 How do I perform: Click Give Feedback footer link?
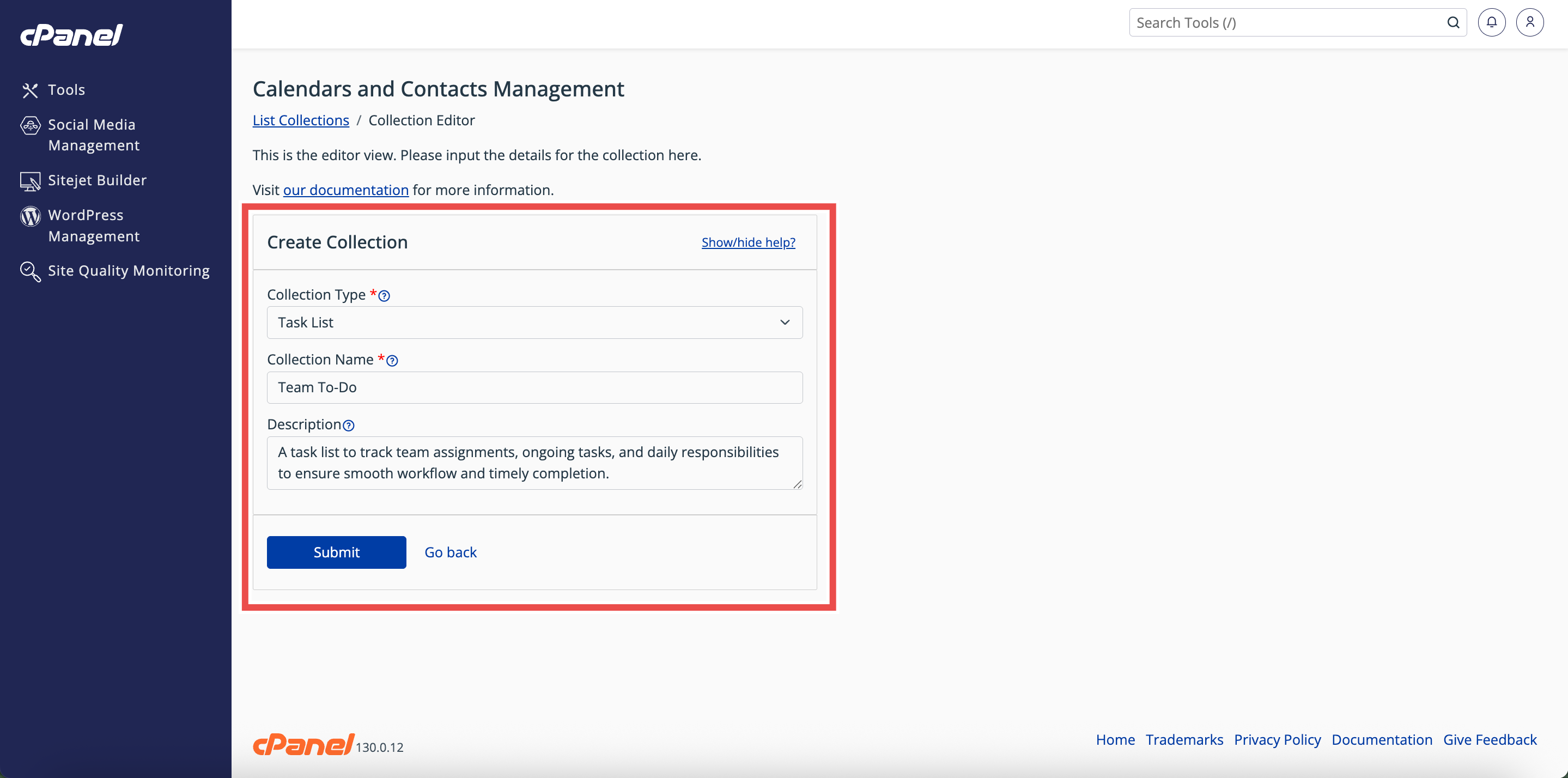[x=1489, y=740]
